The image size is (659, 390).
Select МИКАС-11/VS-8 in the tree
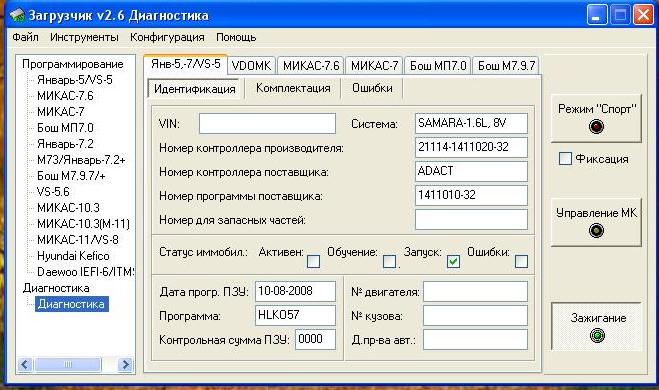pyautogui.click(x=78, y=240)
